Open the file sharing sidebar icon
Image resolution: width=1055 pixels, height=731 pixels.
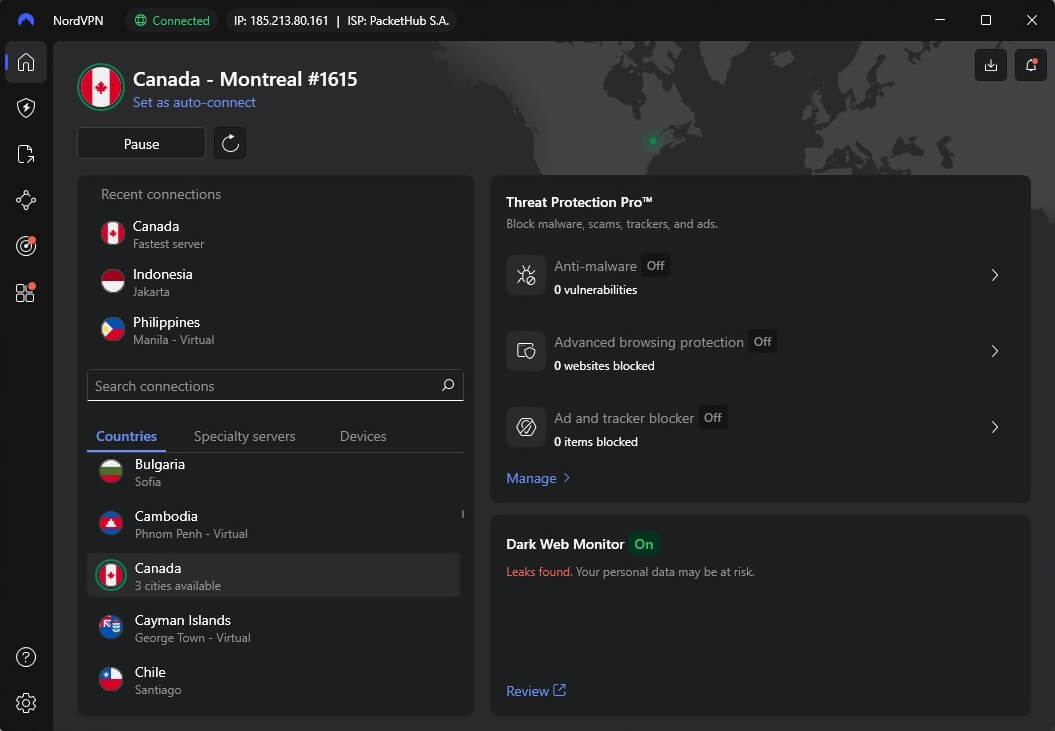pyautogui.click(x=25, y=154)
